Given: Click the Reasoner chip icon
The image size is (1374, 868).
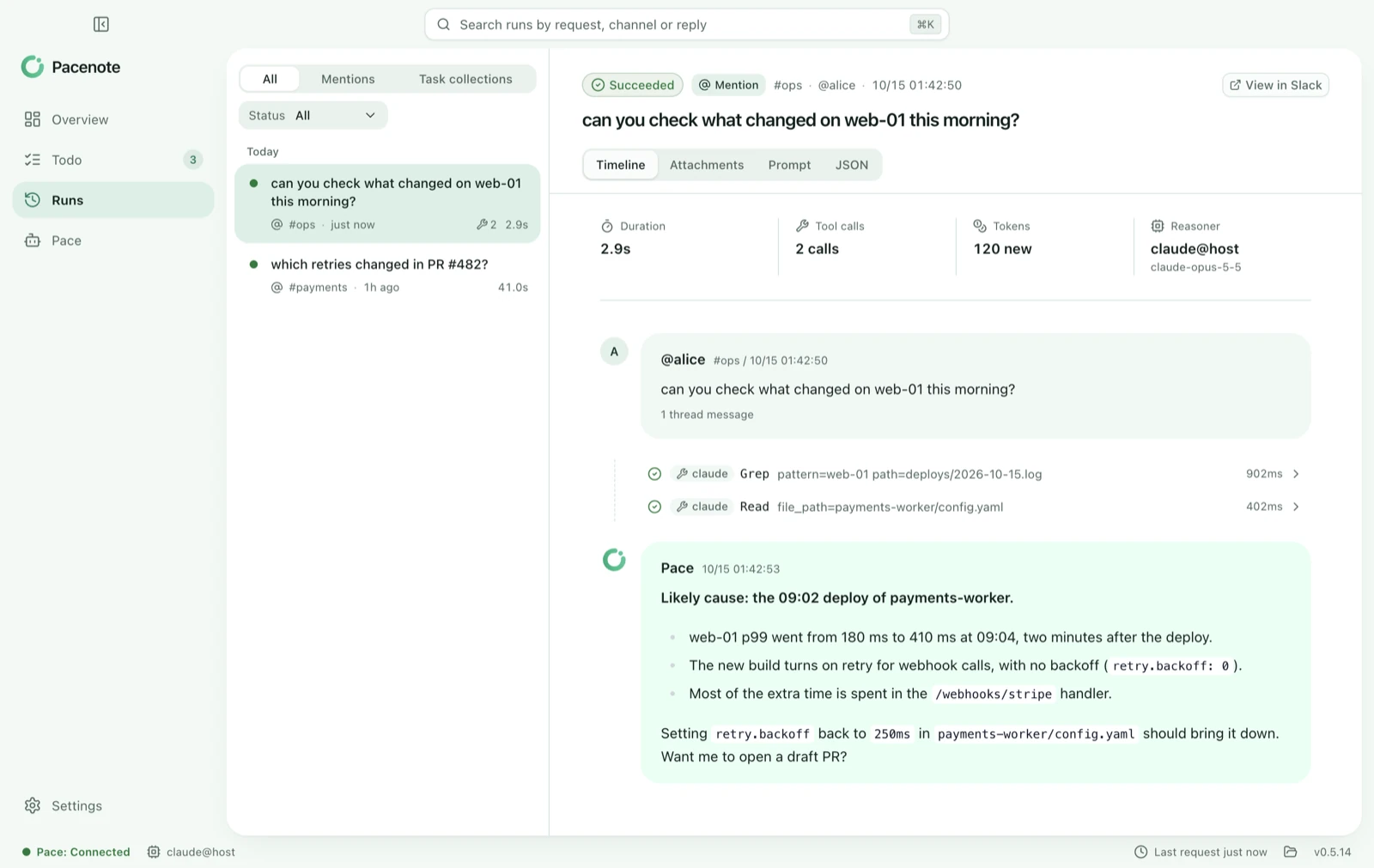Looking at the screenshot, I should pos(1158,226).
